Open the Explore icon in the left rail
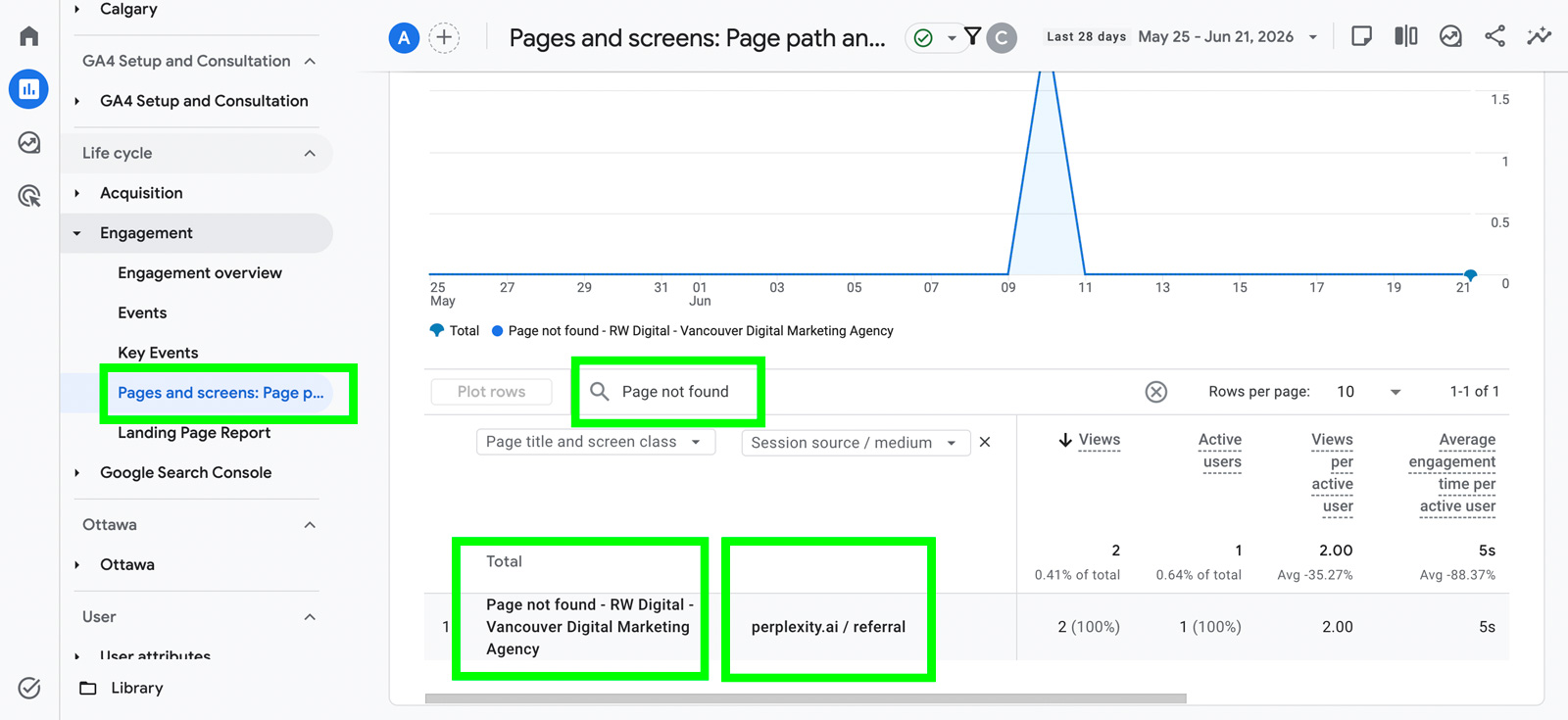This screenshot has width=1568, height=720. tap(29, 143)
